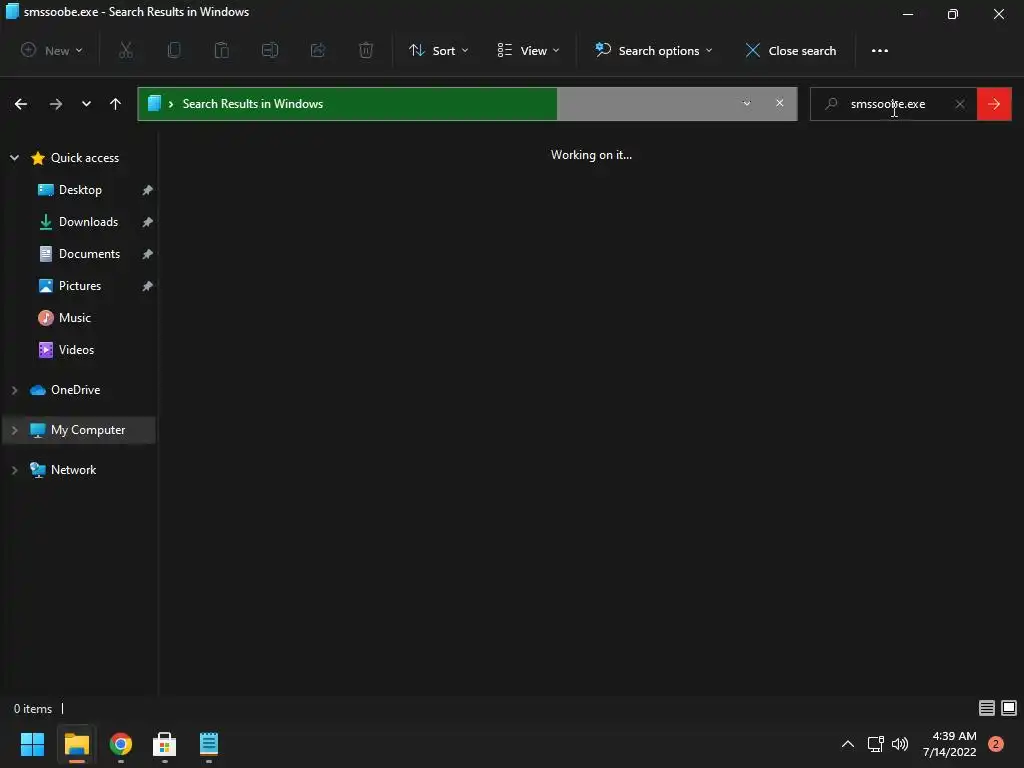Switch to large thumbnails view
The width and height of the screenshot is (1024, 768).
pyautogui.click(x=1009, y=708)
